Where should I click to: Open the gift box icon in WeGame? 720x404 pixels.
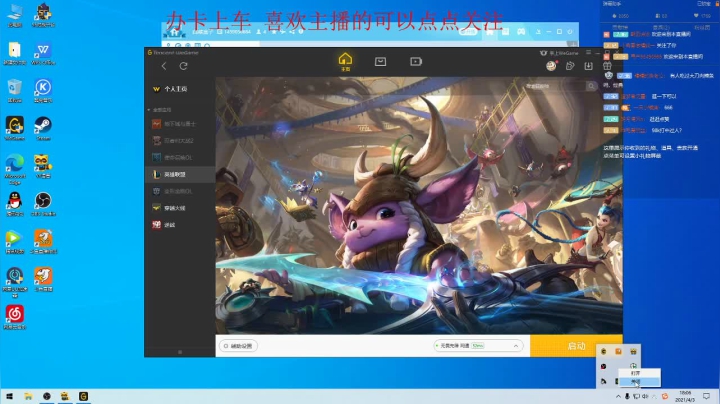[x=607, y=66]
